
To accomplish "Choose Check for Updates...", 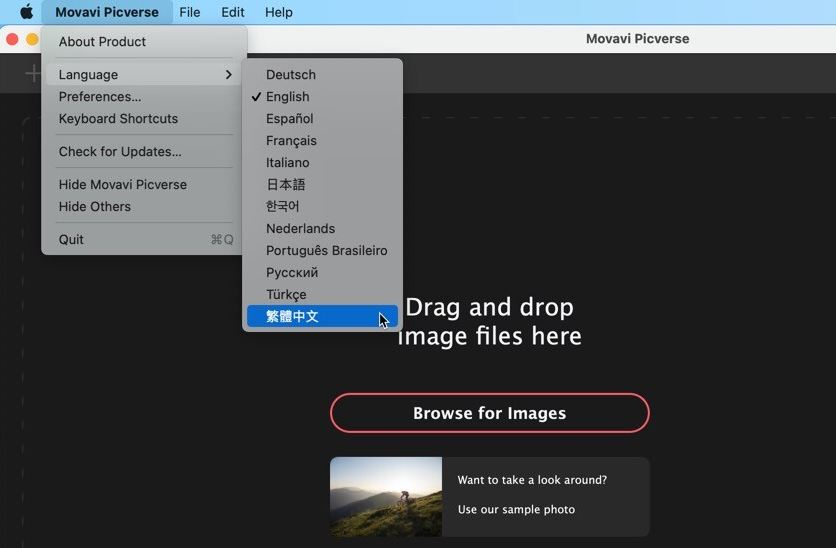I will tap(144, 151).
